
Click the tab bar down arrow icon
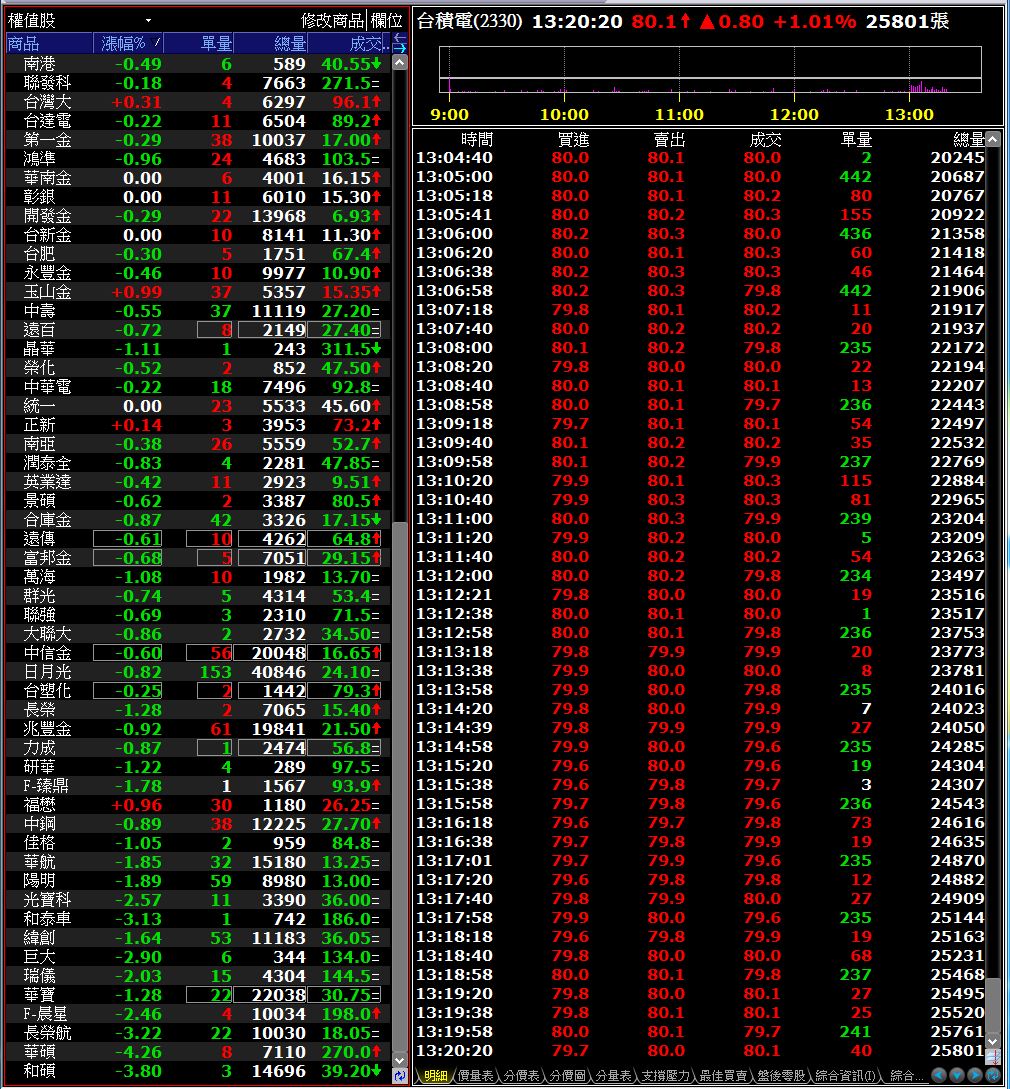point(957,1075)
